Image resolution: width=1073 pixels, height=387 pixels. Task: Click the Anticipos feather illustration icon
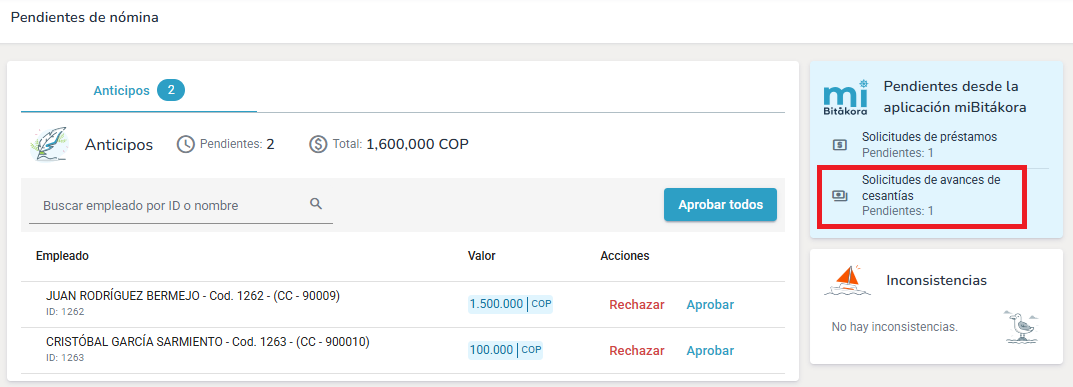click(51, 144)
